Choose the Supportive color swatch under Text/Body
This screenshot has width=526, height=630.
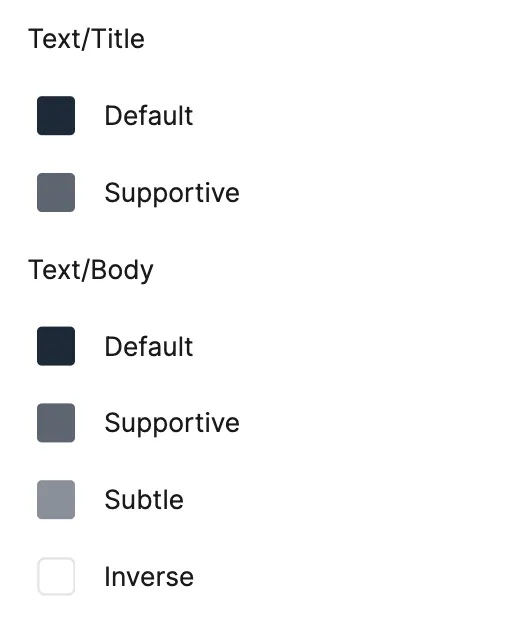(56, 423)
